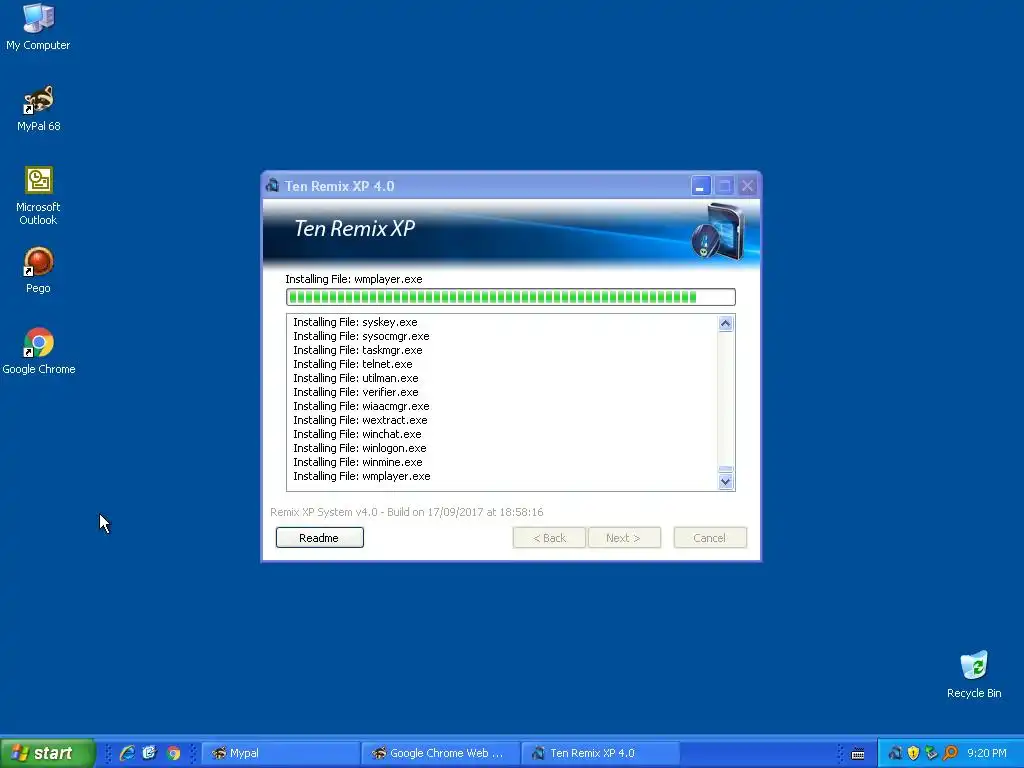Click the Cancel button in installer
Viewport: 1024px width, 768px height.
710,537
